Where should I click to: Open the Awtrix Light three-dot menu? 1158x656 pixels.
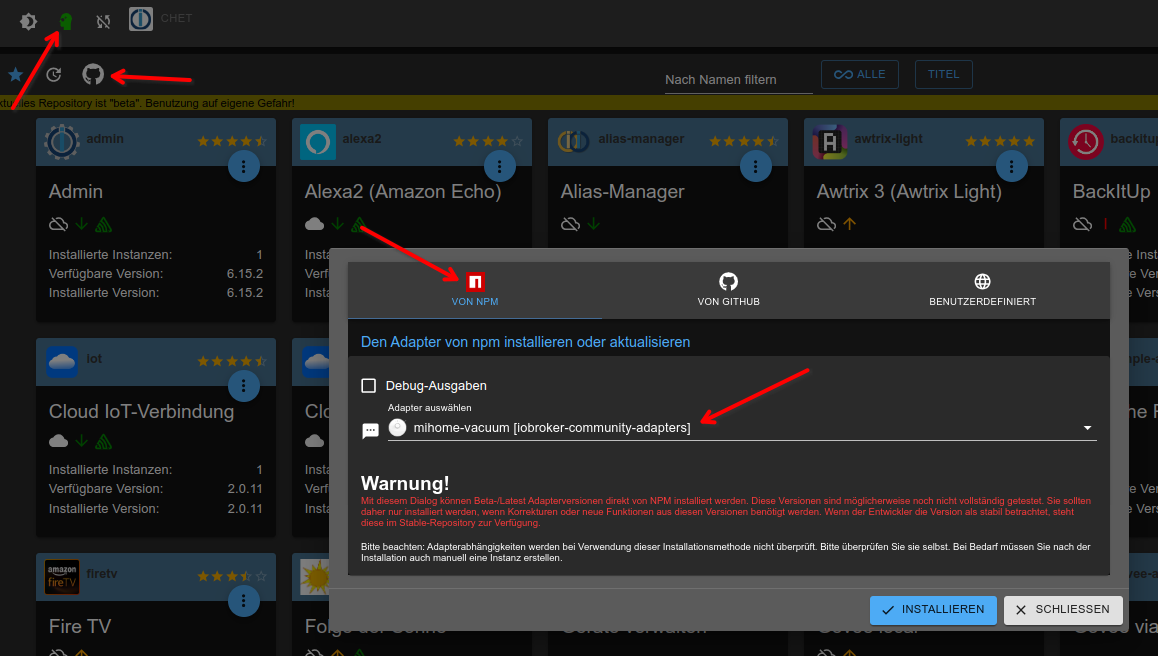pos(1012,166)
